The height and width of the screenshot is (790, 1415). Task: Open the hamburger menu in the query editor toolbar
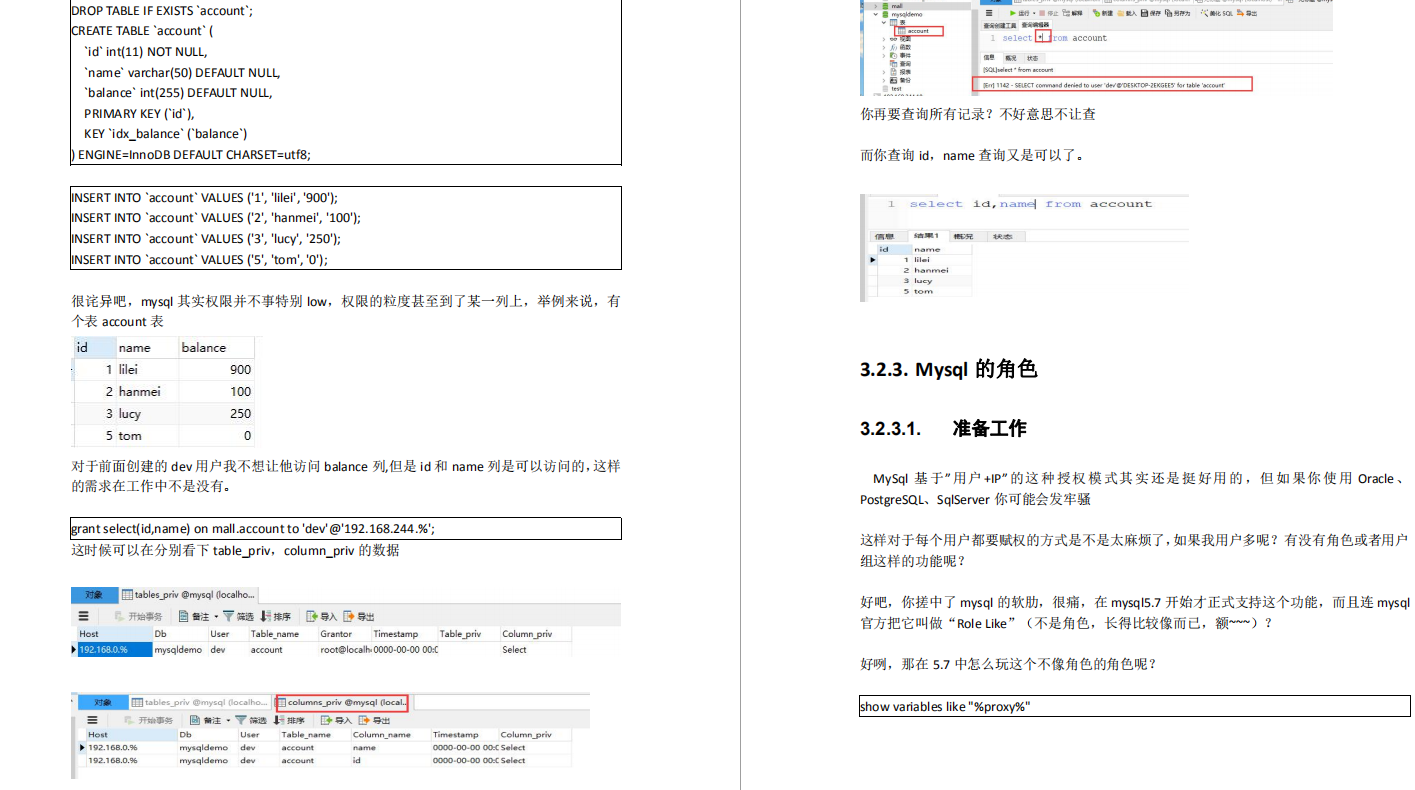[989, 13]
